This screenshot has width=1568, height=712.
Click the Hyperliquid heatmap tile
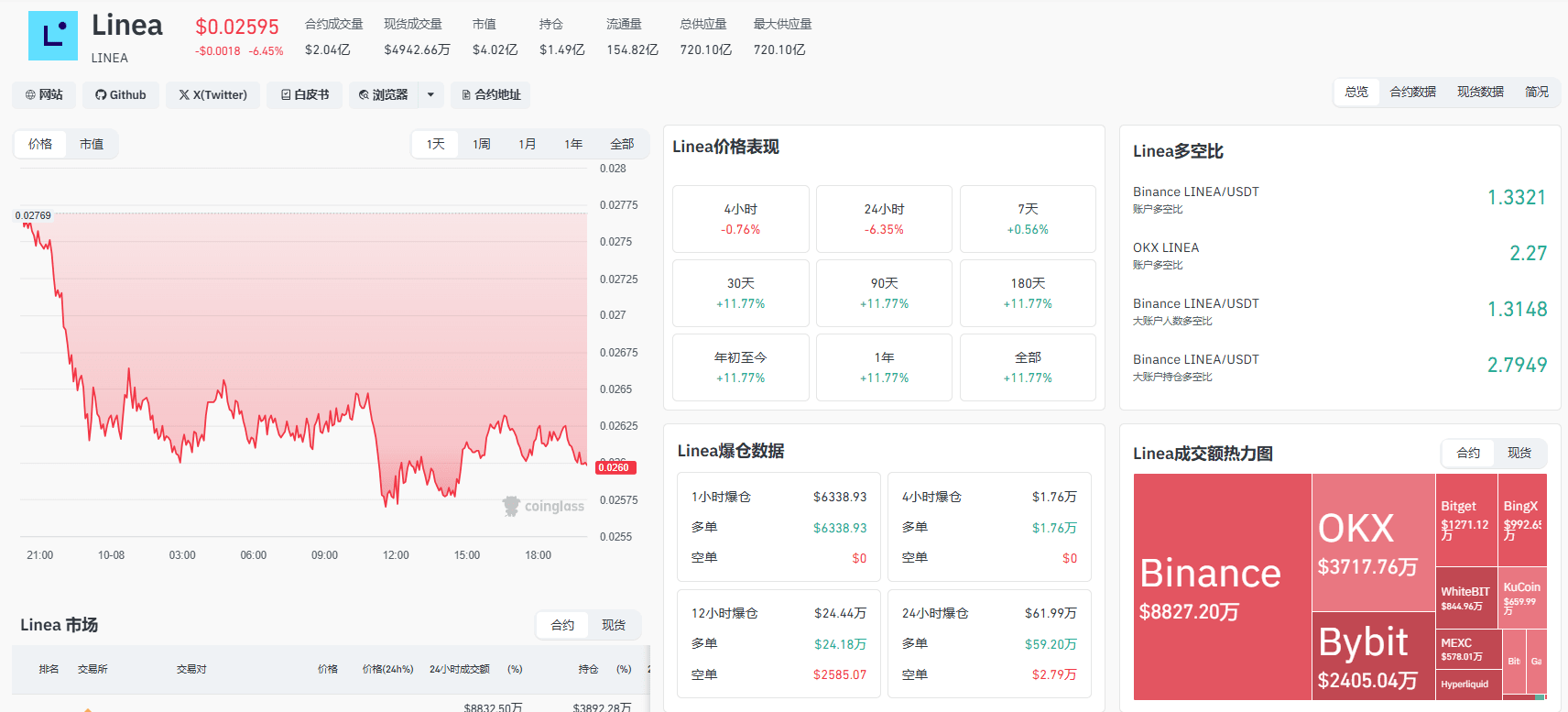pos(1469,685)
